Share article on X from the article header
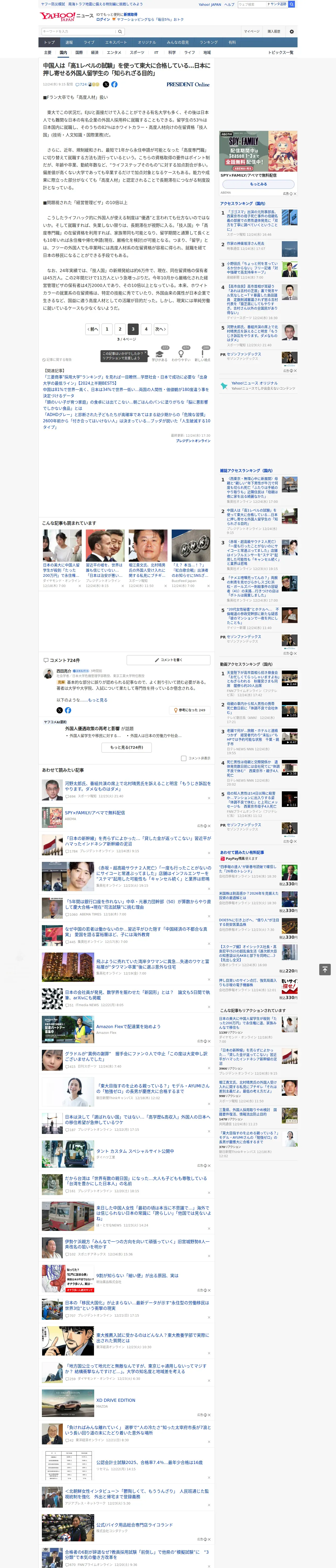 tap(106, 85)
